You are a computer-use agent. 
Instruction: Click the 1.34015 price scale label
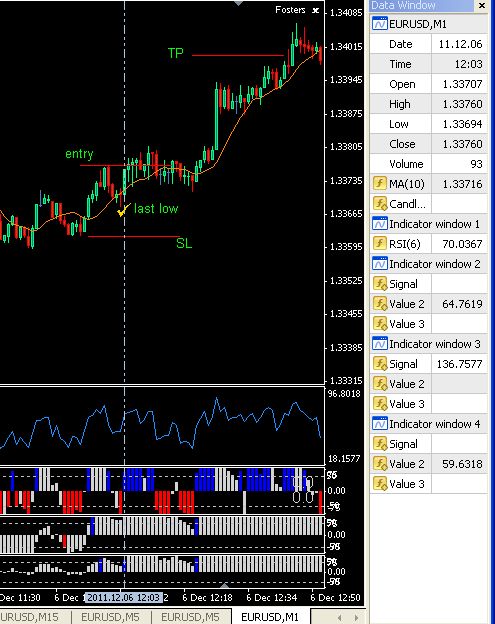point(346,47)
